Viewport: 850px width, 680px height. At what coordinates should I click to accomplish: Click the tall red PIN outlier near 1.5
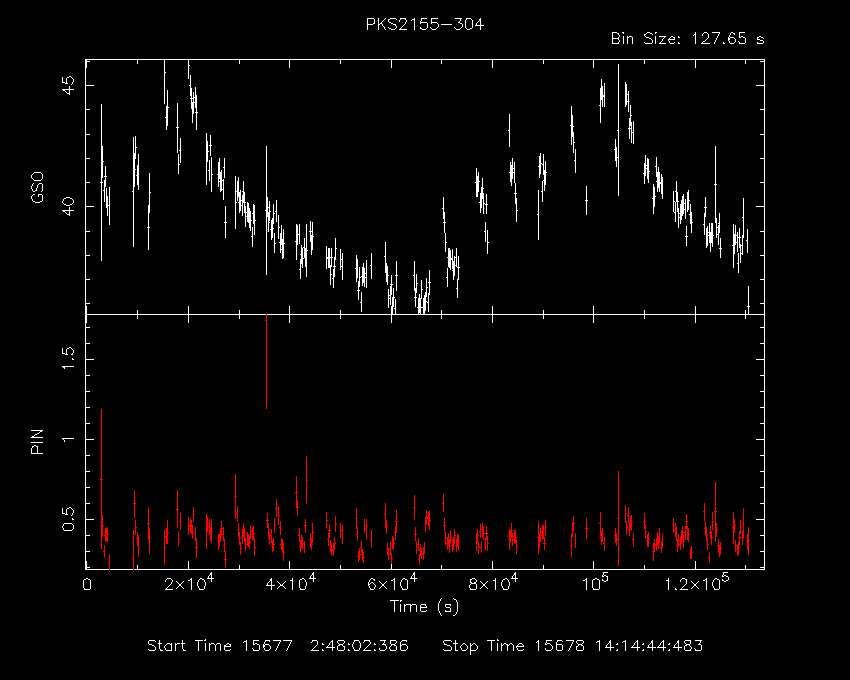(266, 362)
